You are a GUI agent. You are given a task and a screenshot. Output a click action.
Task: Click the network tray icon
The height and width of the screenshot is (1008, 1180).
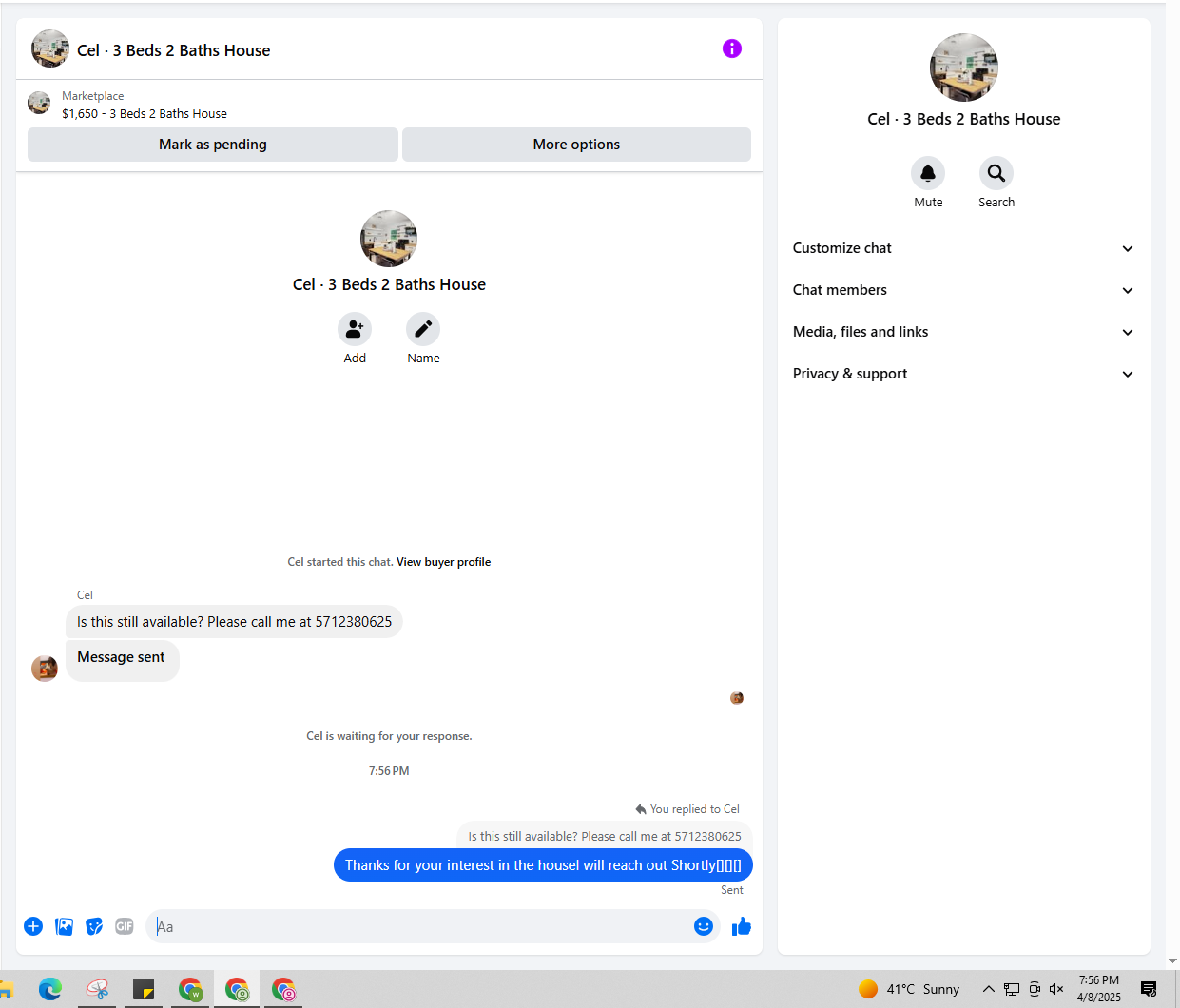(1012, 989)
